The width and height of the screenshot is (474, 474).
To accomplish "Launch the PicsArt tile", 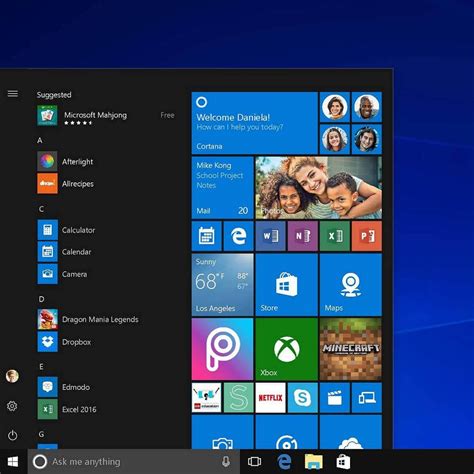I will [222, 349].
